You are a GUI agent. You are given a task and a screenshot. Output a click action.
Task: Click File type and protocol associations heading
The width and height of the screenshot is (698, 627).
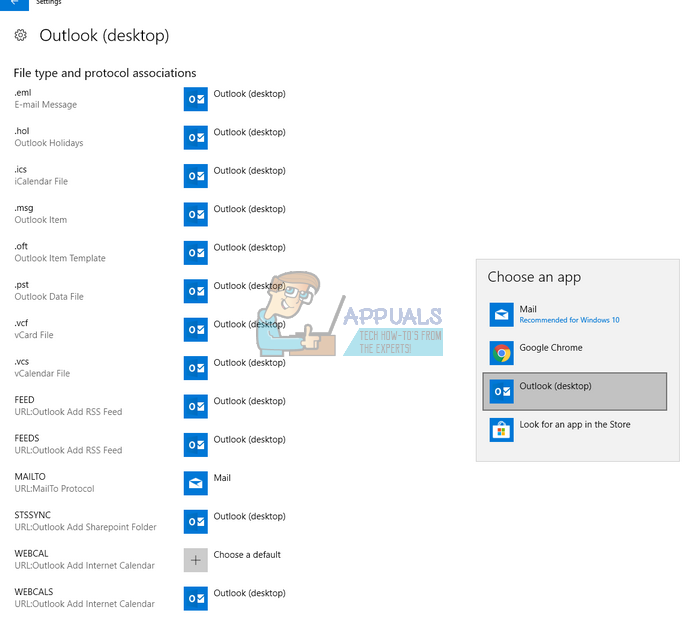(x=105, y=73)
